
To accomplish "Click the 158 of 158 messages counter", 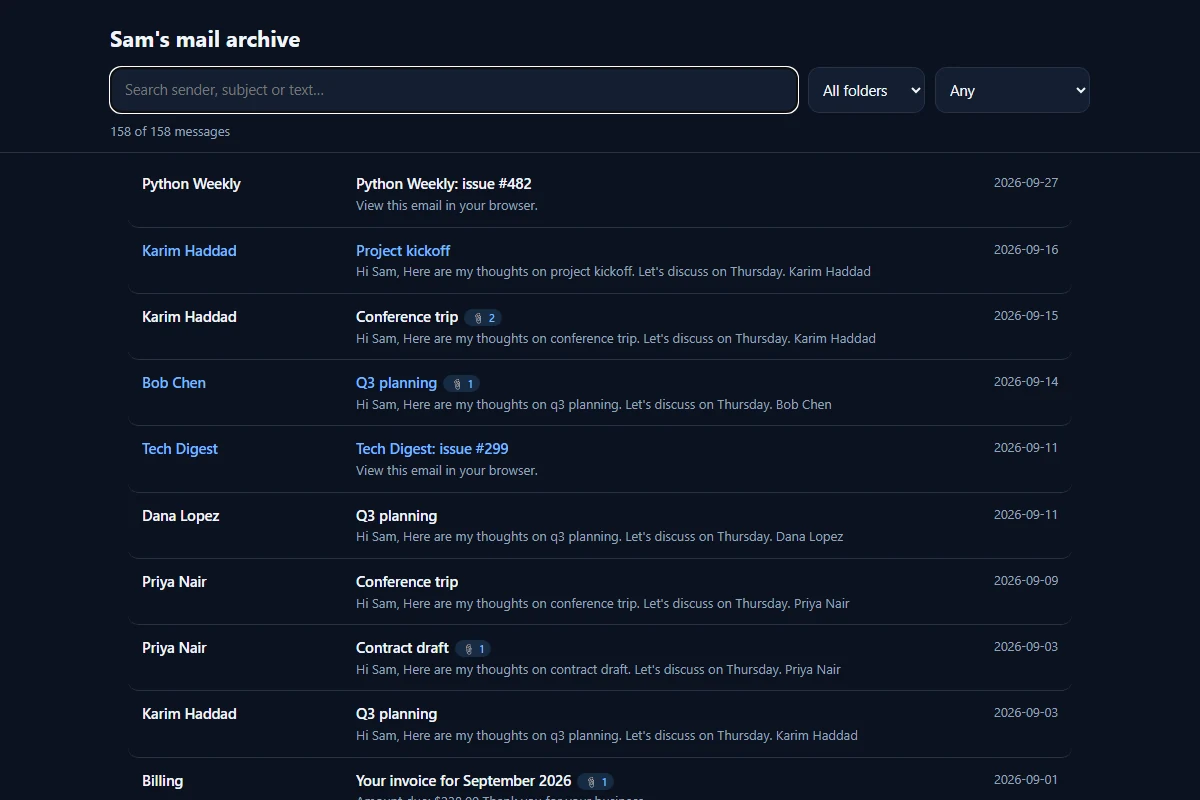I will click(x=170, y=132).
